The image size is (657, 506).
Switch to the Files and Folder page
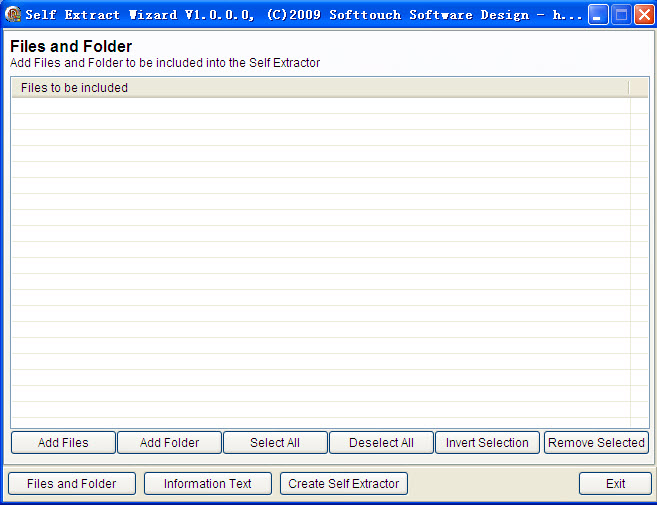coord(72,484)
